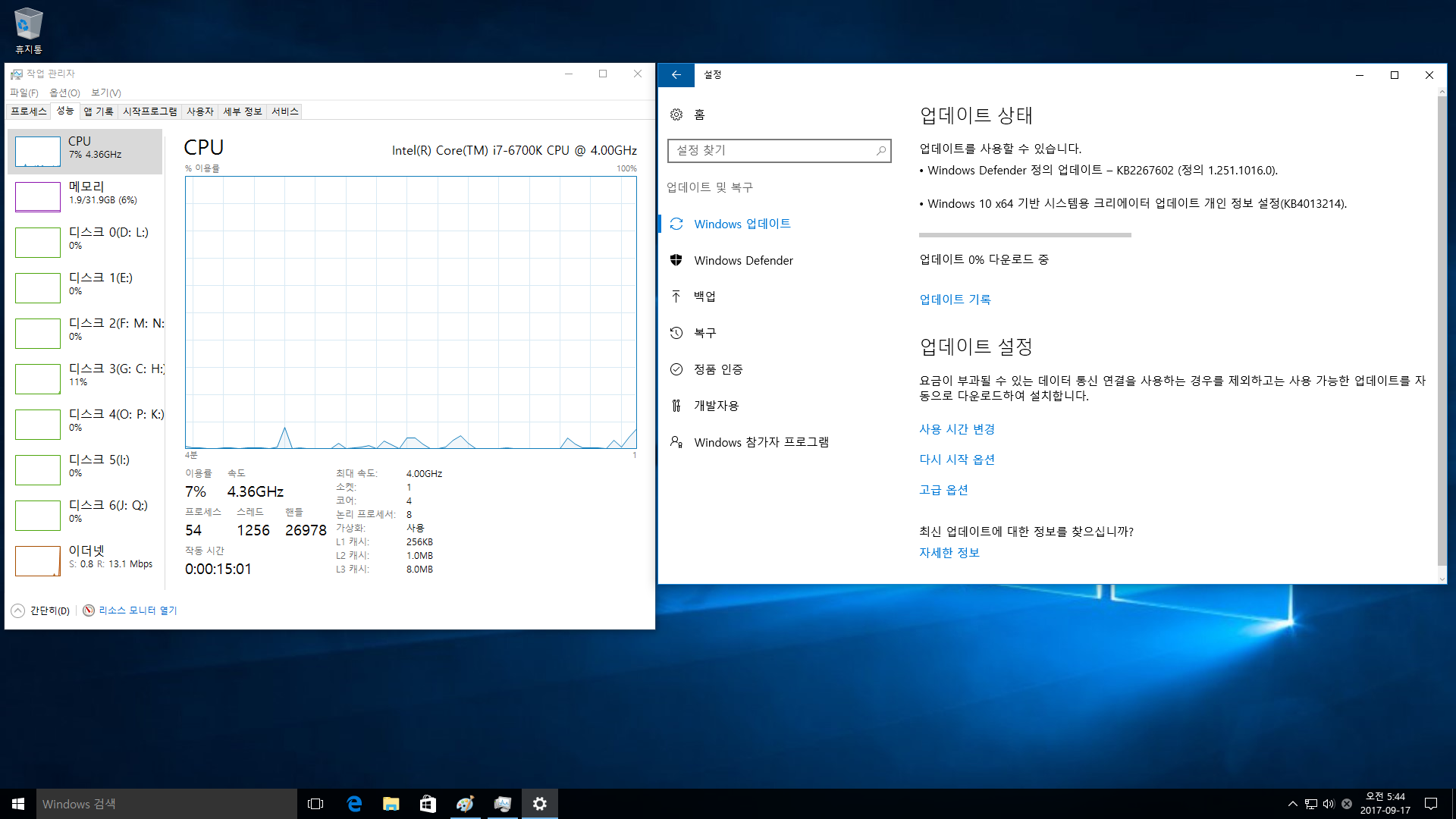Switch to the 시작프로그램 tab

click(x=150, y=111)
